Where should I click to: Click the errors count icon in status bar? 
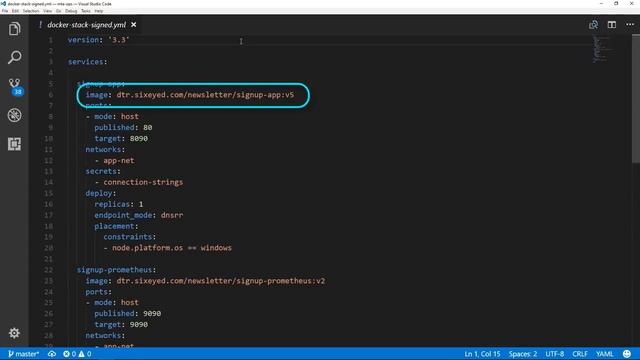[x=69, y=354]
